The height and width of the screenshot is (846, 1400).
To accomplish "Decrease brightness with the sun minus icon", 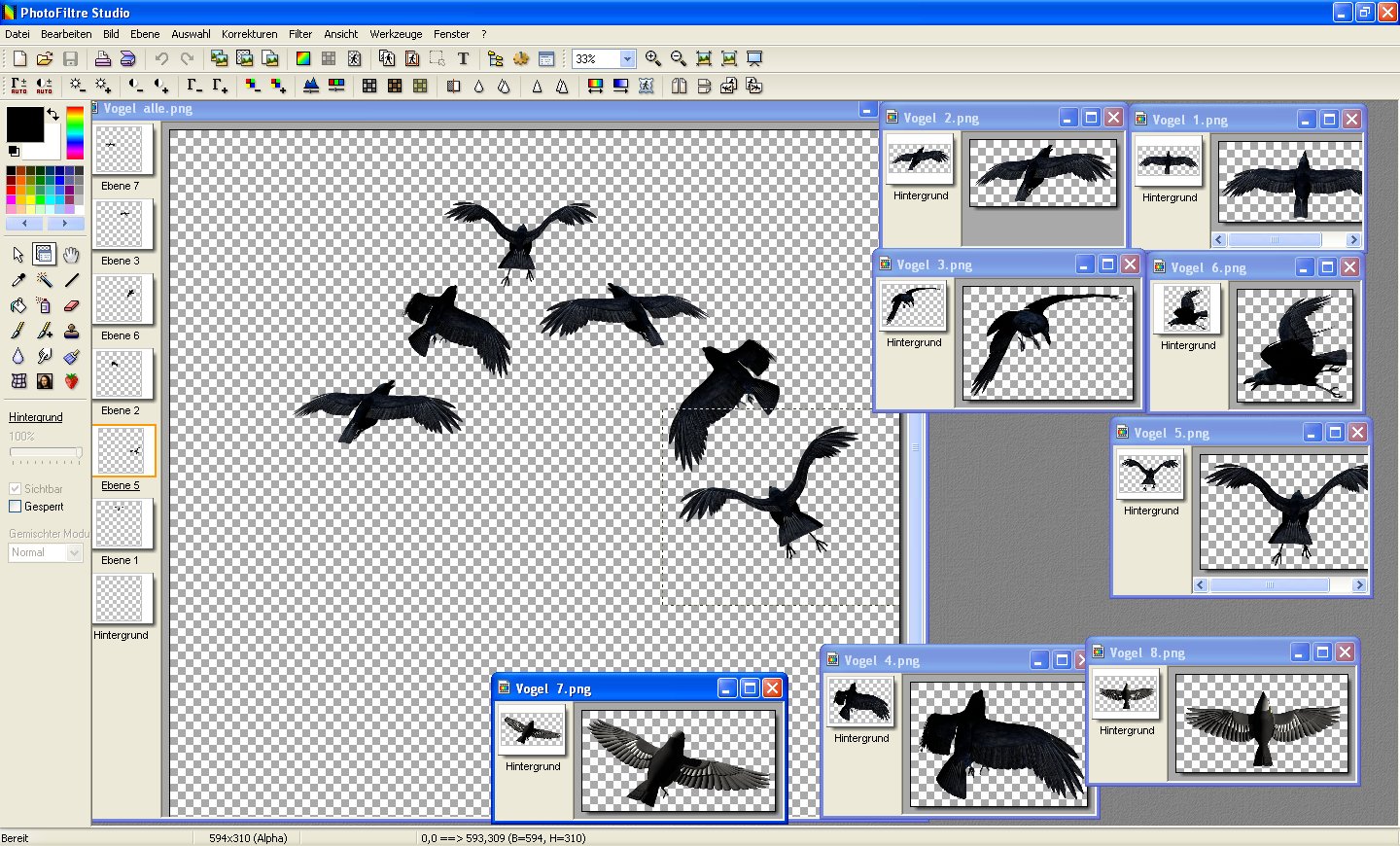I will 77,86.
